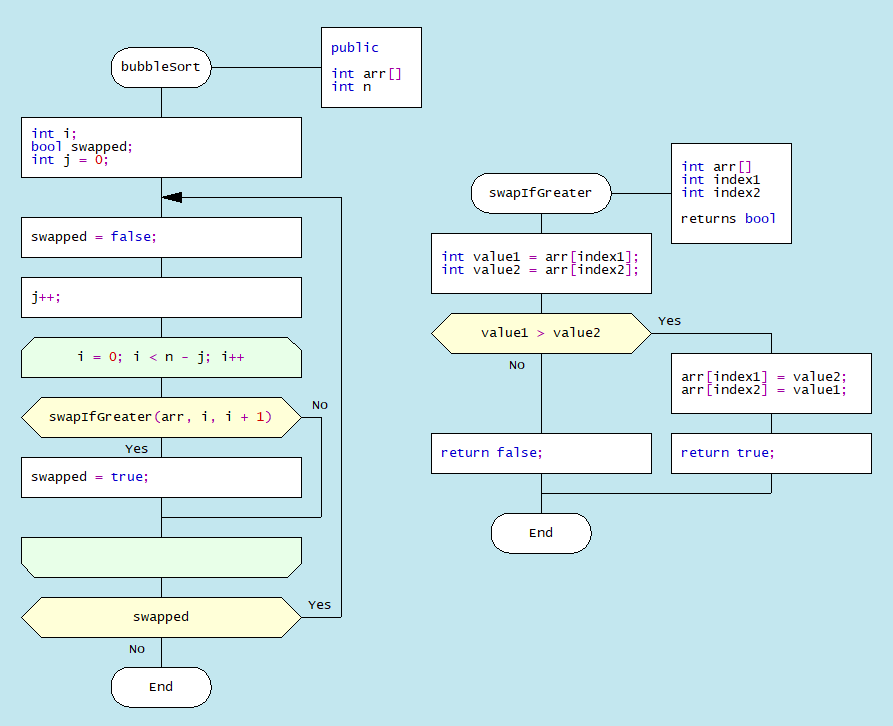This screenshot has height=726, width=893.
Task: Click the 'j++;' action block
Action: click(161, 297)
